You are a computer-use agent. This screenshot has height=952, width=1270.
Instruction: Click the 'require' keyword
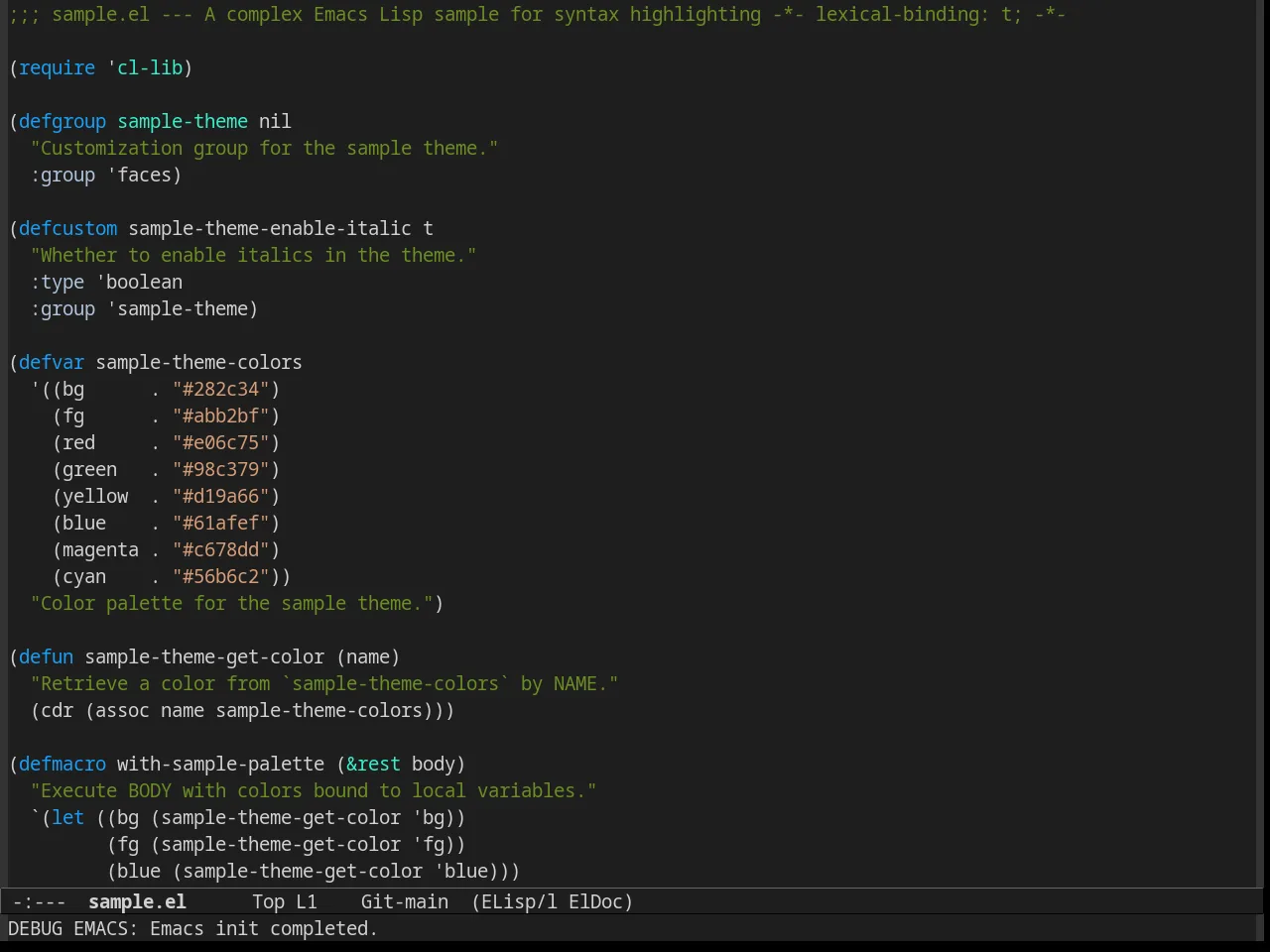click(x=57, y=67)
